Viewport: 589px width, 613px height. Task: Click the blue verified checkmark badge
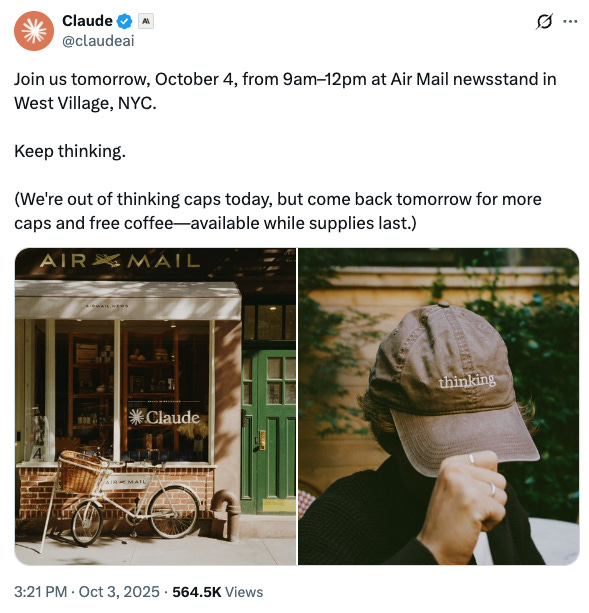[x=125, y=21]
